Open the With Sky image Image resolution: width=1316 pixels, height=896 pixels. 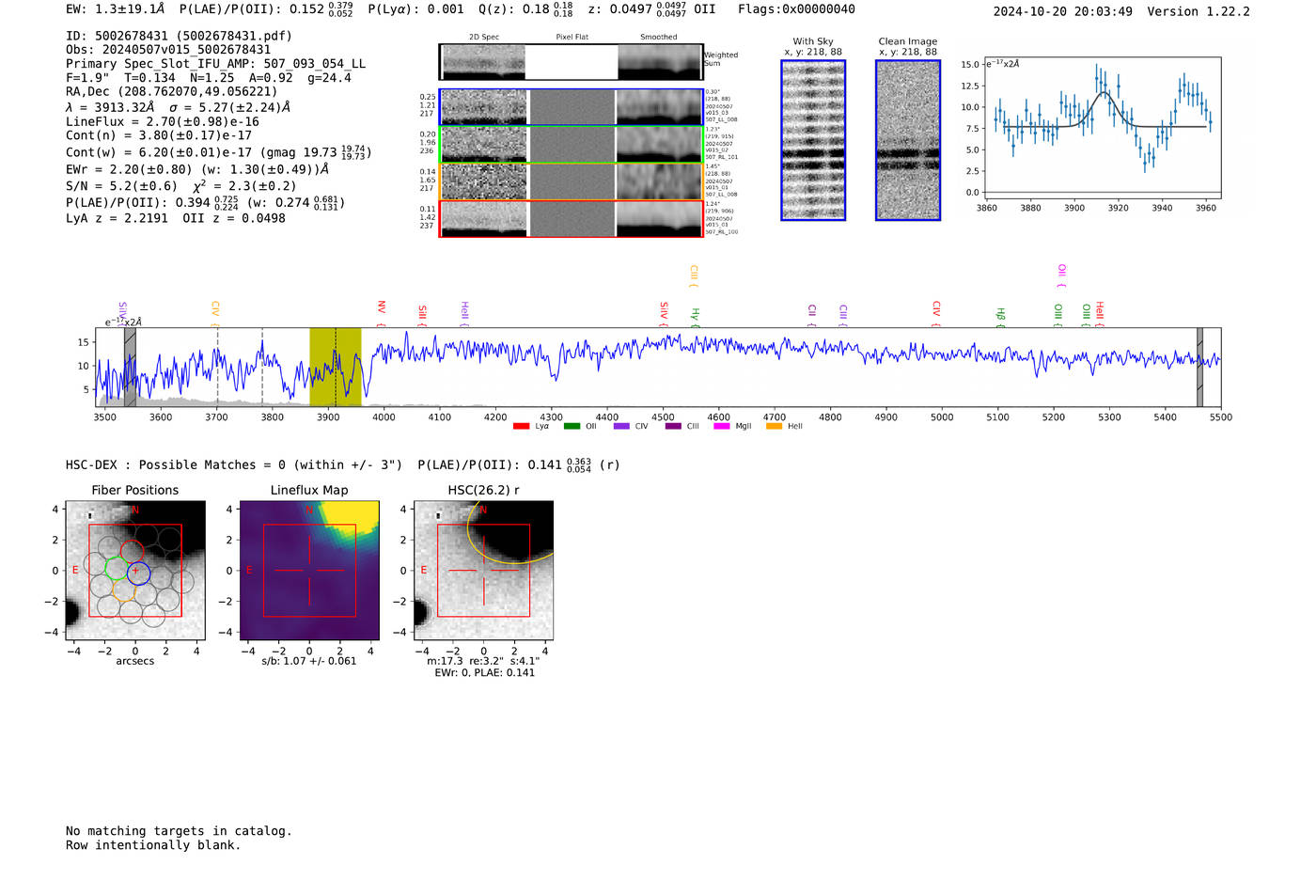point(813,140)
